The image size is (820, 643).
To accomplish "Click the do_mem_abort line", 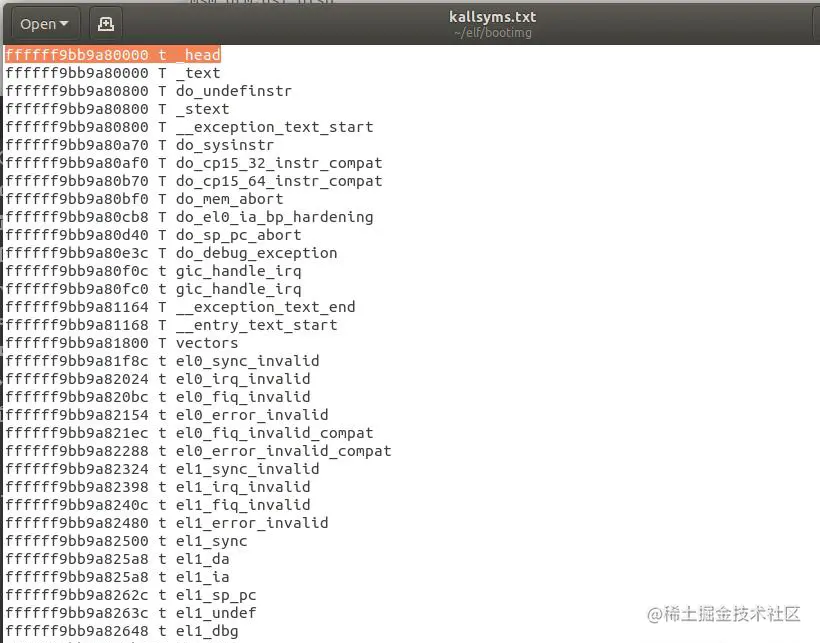I will [x=144, y=199].
